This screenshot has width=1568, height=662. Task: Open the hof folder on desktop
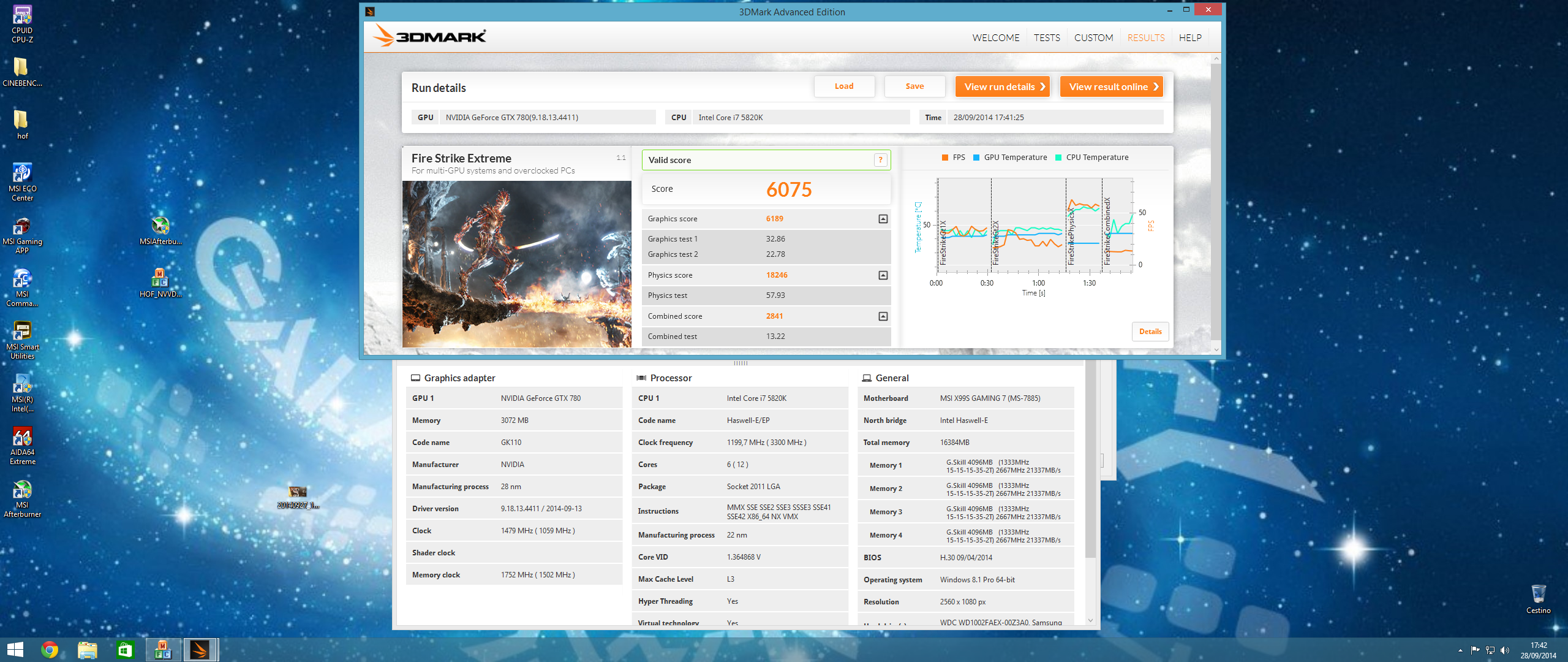22,125
